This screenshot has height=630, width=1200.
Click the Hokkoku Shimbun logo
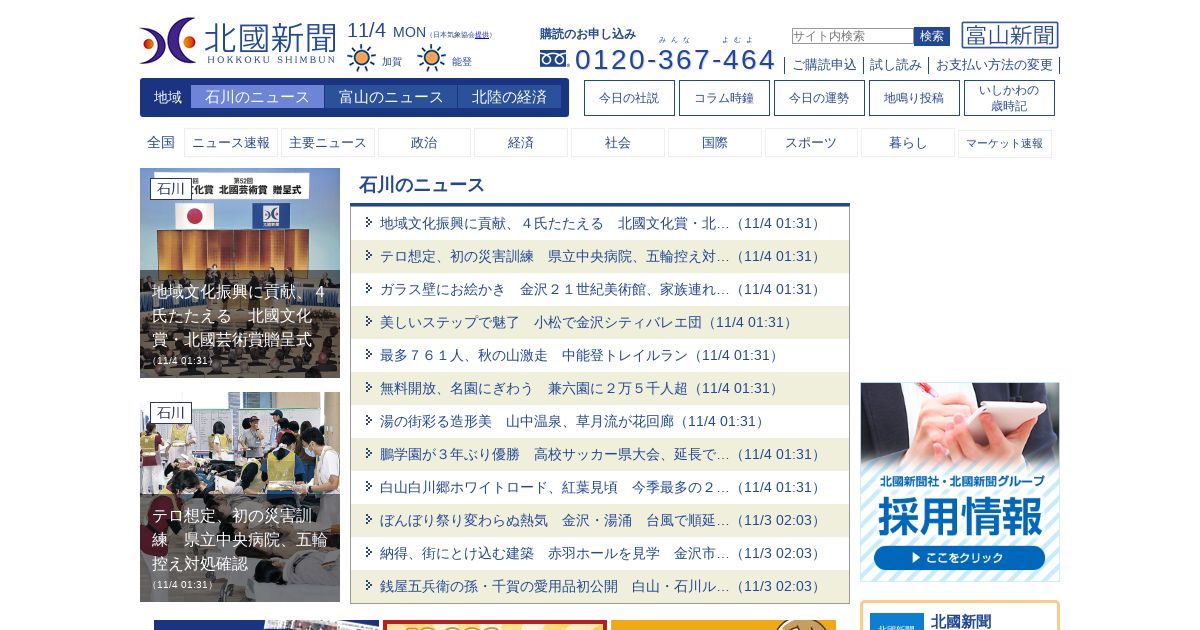tap(238, 41)
